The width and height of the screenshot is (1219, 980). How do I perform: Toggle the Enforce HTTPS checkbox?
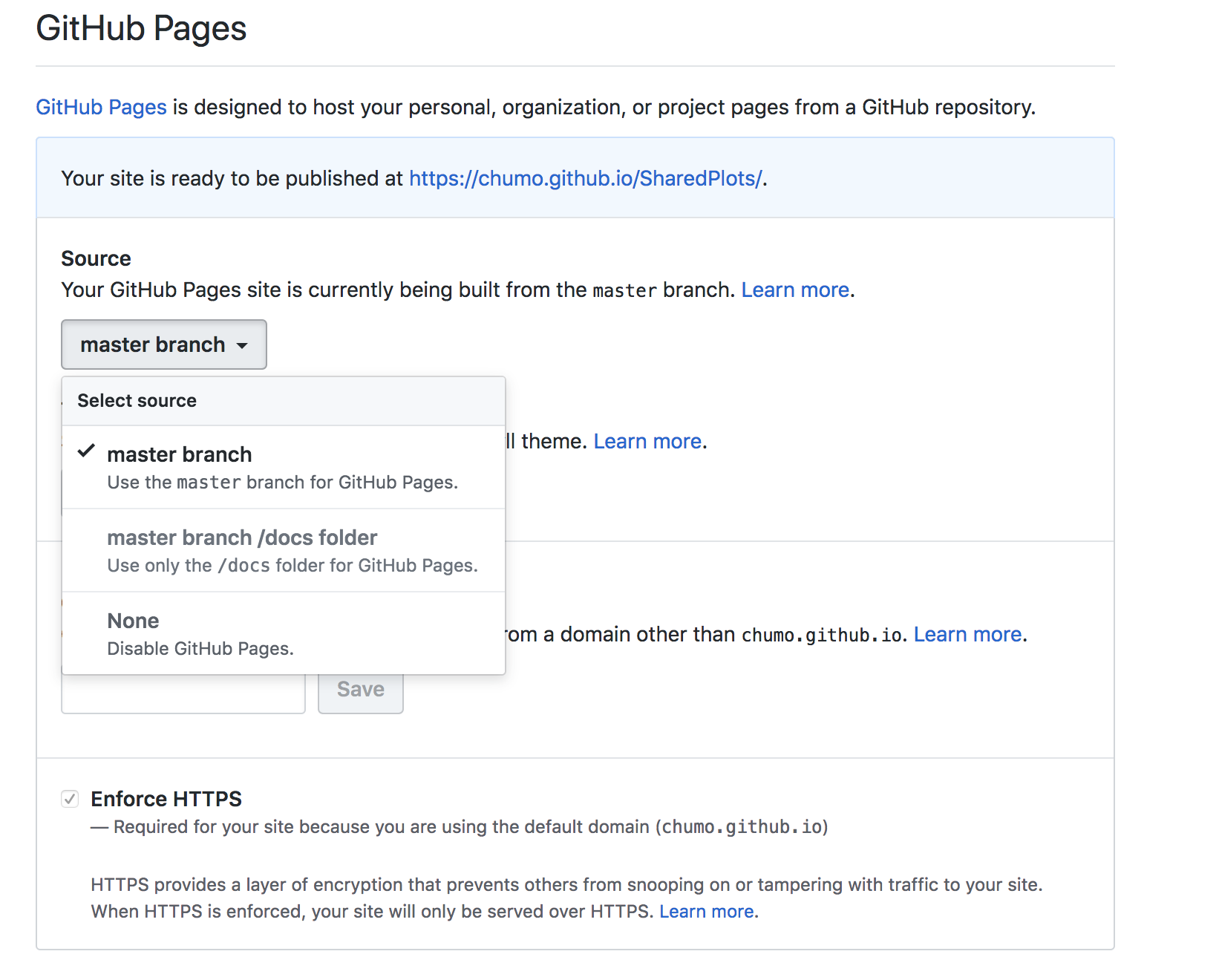coord(70,799)
